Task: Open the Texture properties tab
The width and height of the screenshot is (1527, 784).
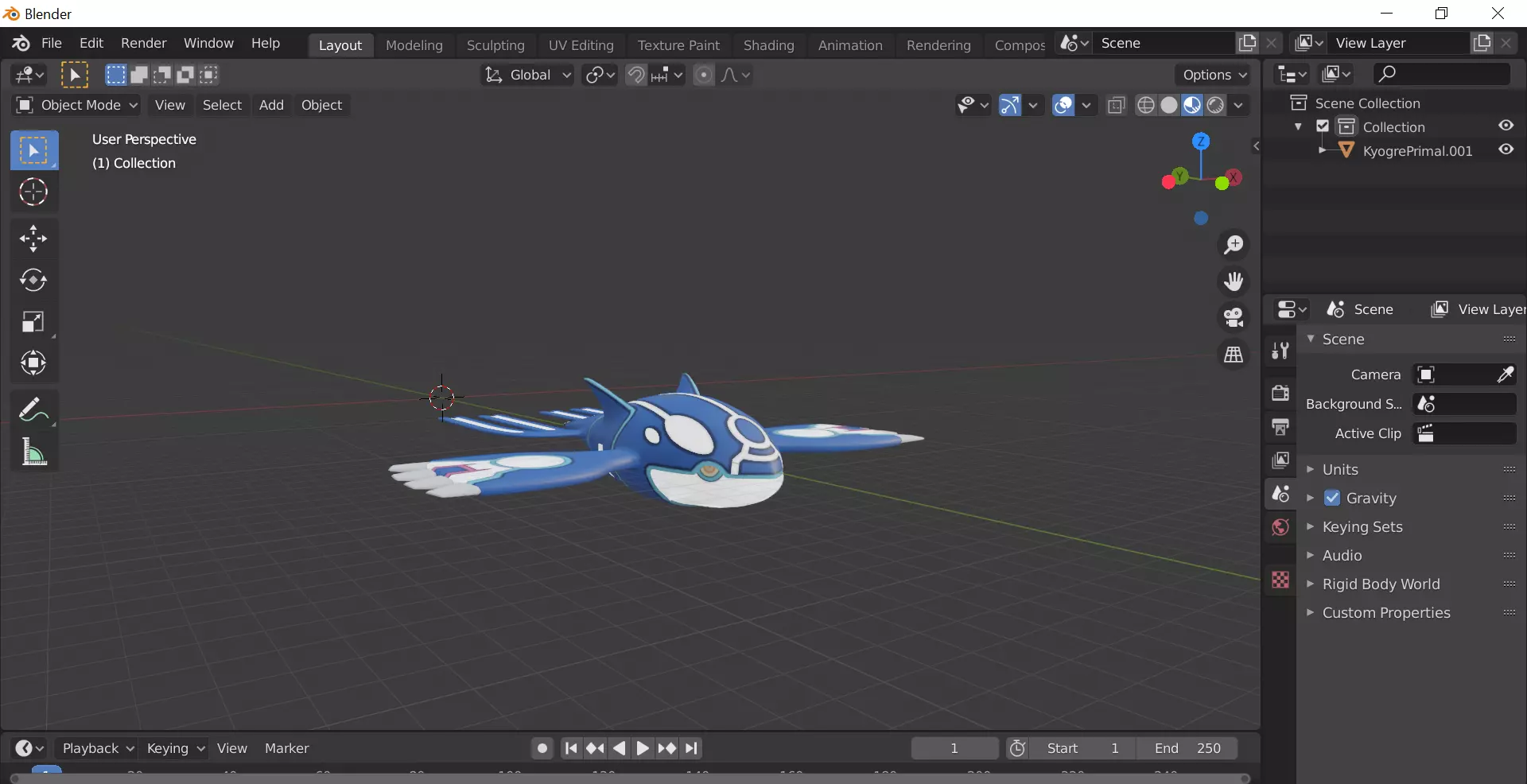Action: pos(1280,580)
